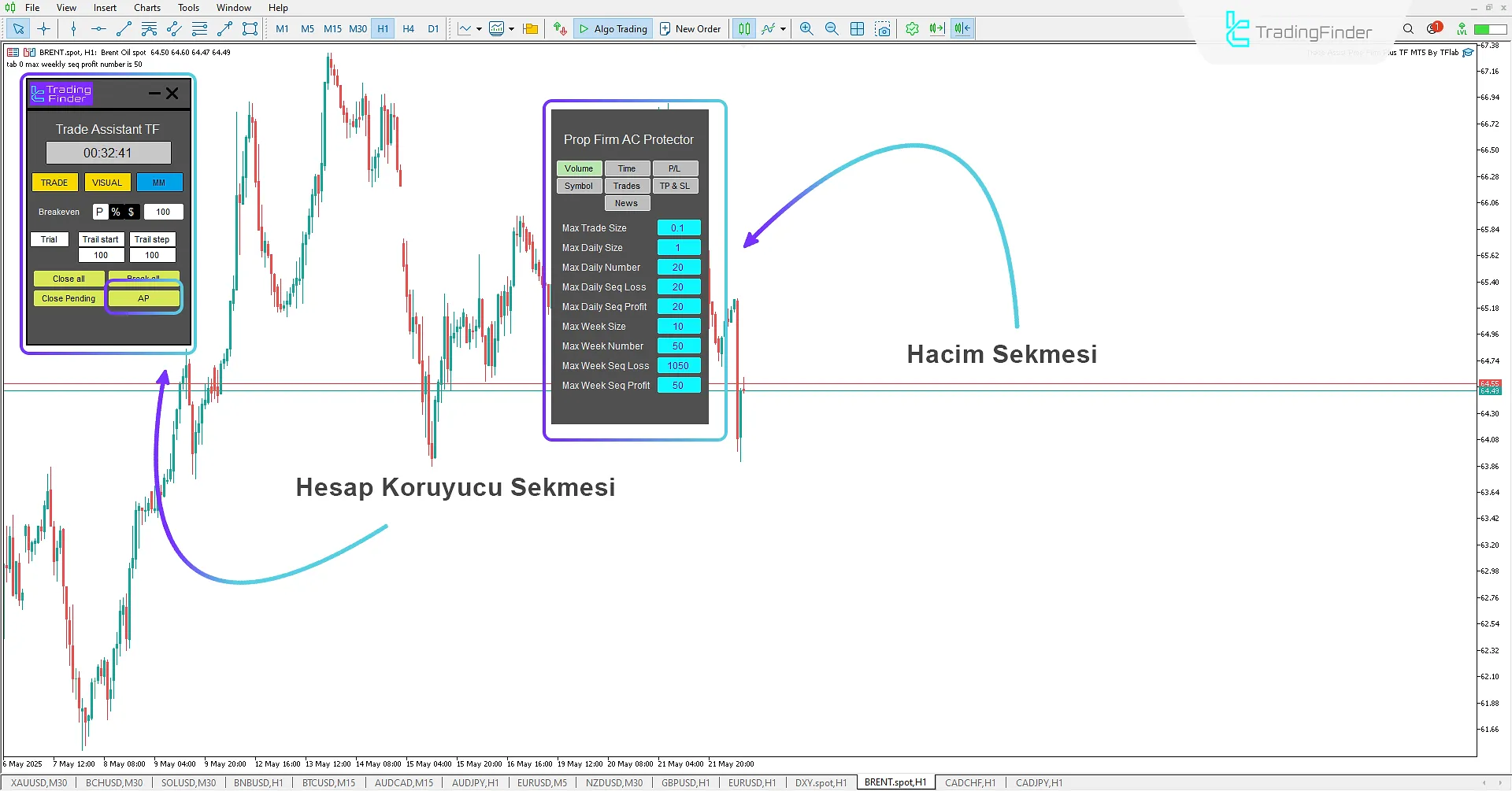The image size is (1512, 791).
Task: Click Close Pending in Trade Assistant
Action: tap(69, 298)
